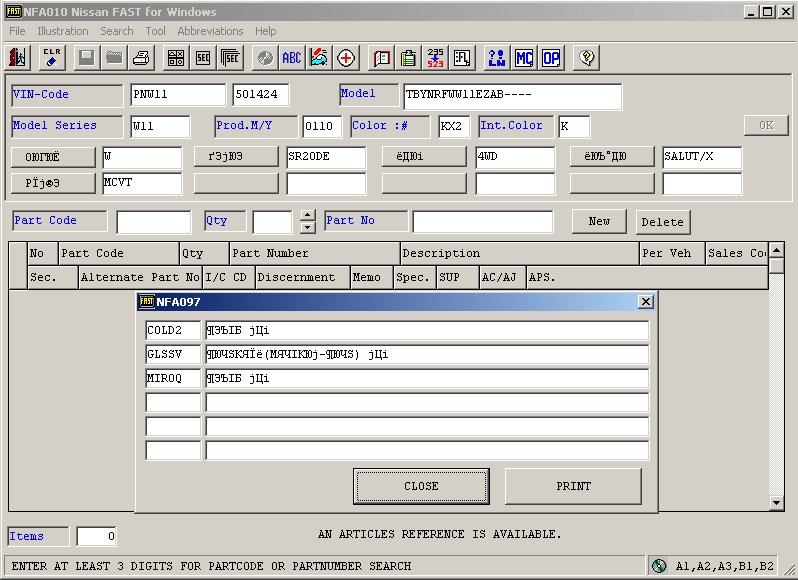Increase Qty with the up spinner arrow
The image size is (798, 580).
click(x=307, y=215)
